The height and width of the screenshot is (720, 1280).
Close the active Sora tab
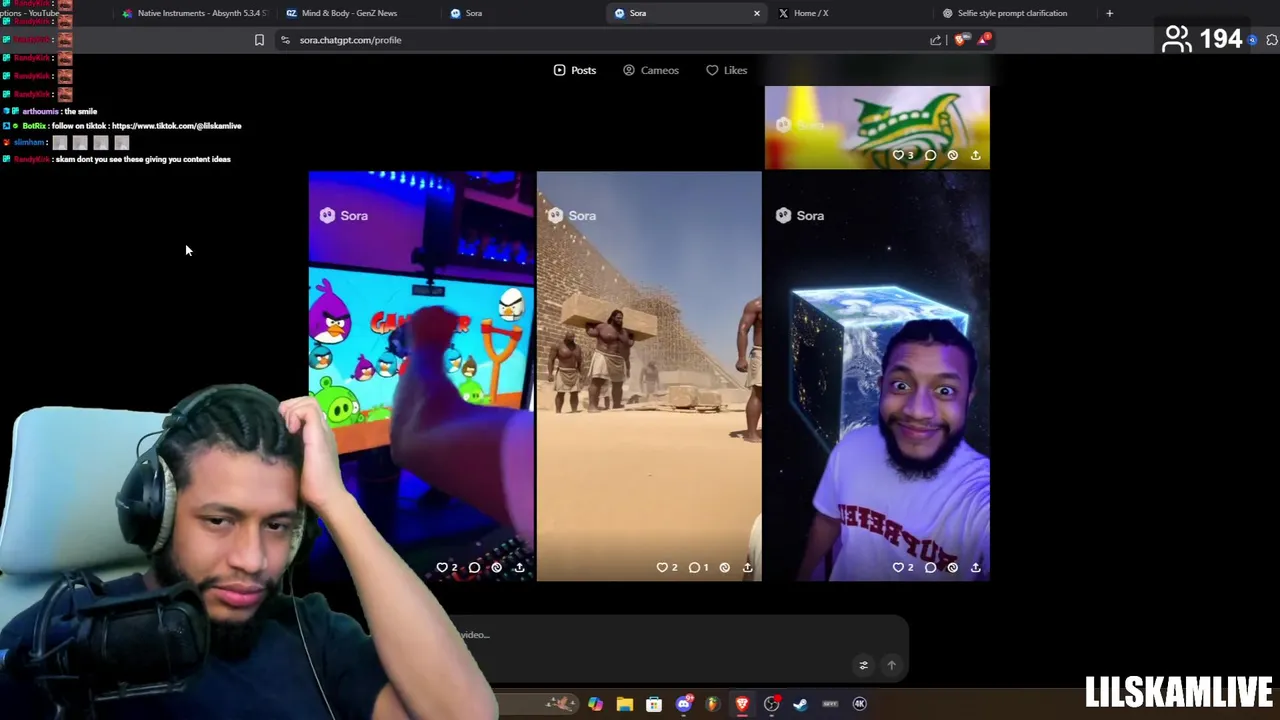(756, 13)
